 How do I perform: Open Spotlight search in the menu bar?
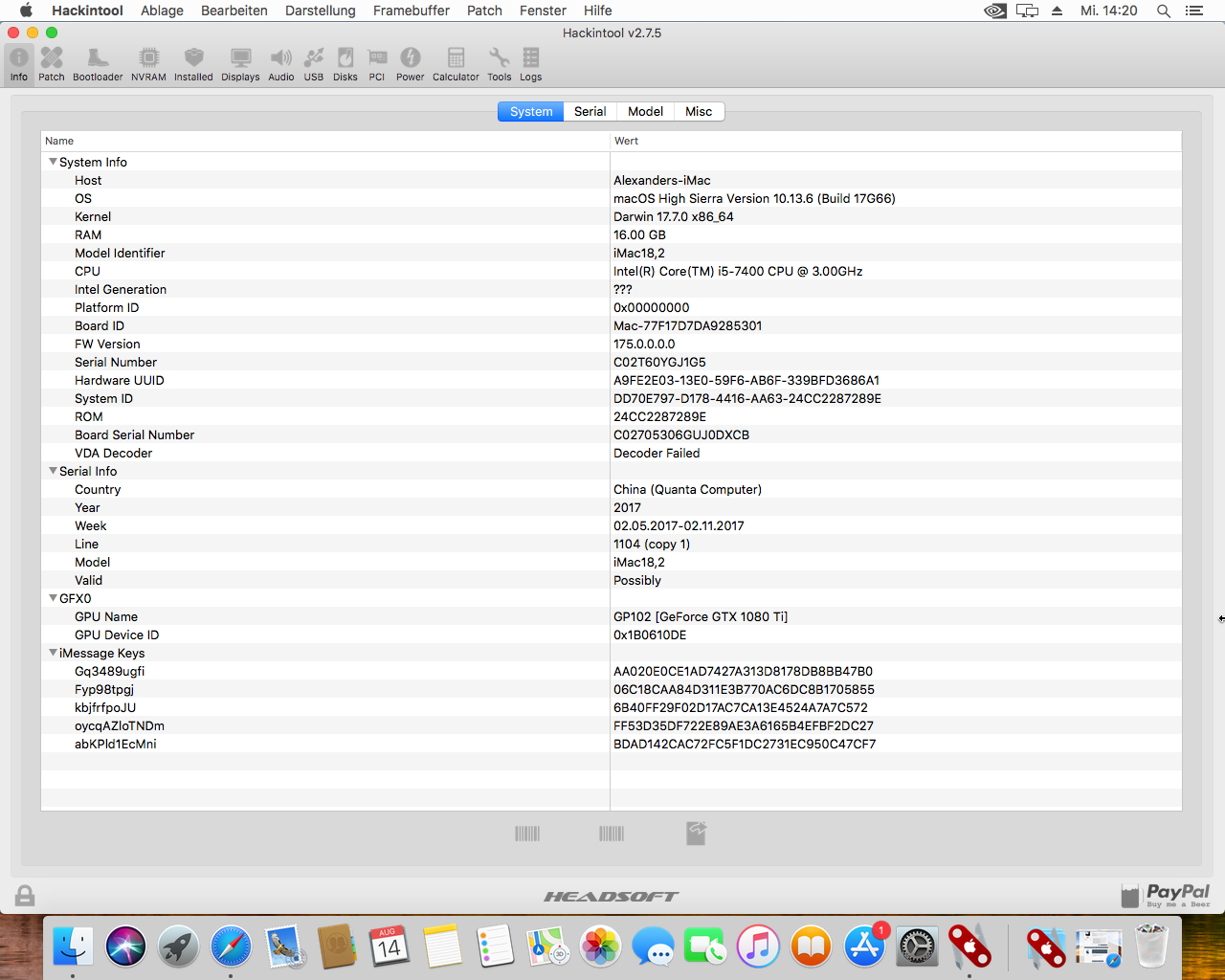[x=1164, y=11]
